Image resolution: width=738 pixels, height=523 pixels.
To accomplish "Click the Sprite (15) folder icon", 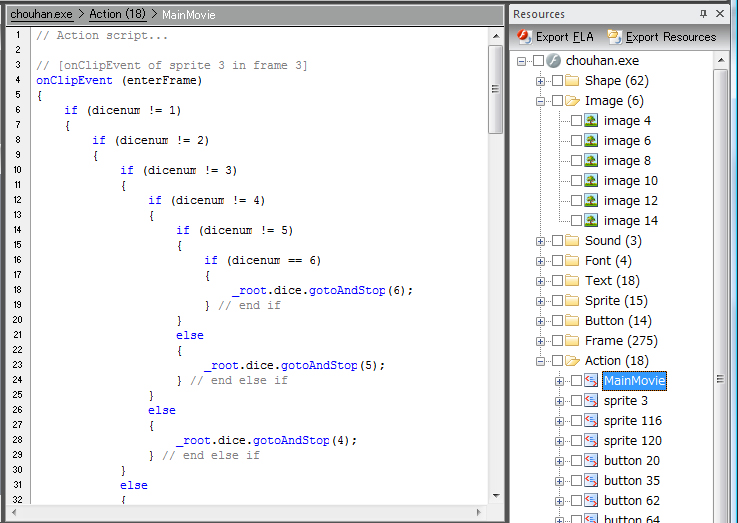I will point(572,300).
